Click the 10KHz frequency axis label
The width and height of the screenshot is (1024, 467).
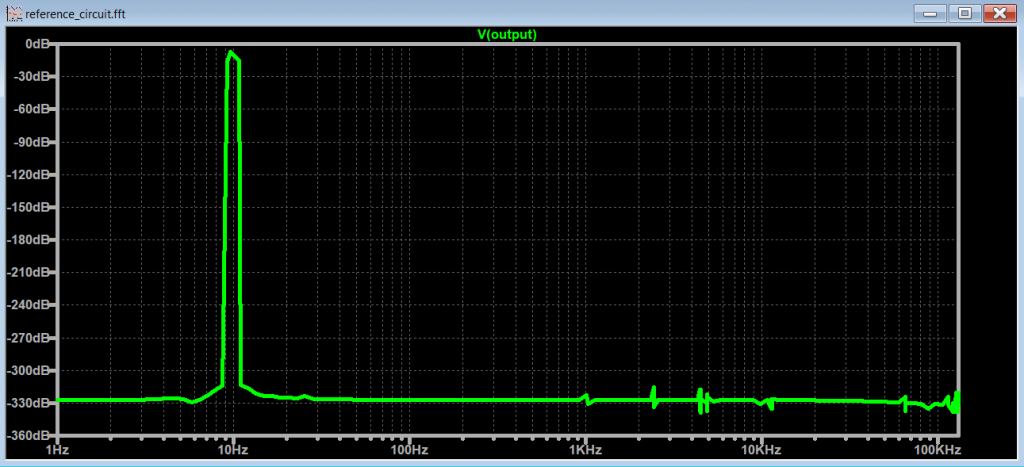point(760,450)
